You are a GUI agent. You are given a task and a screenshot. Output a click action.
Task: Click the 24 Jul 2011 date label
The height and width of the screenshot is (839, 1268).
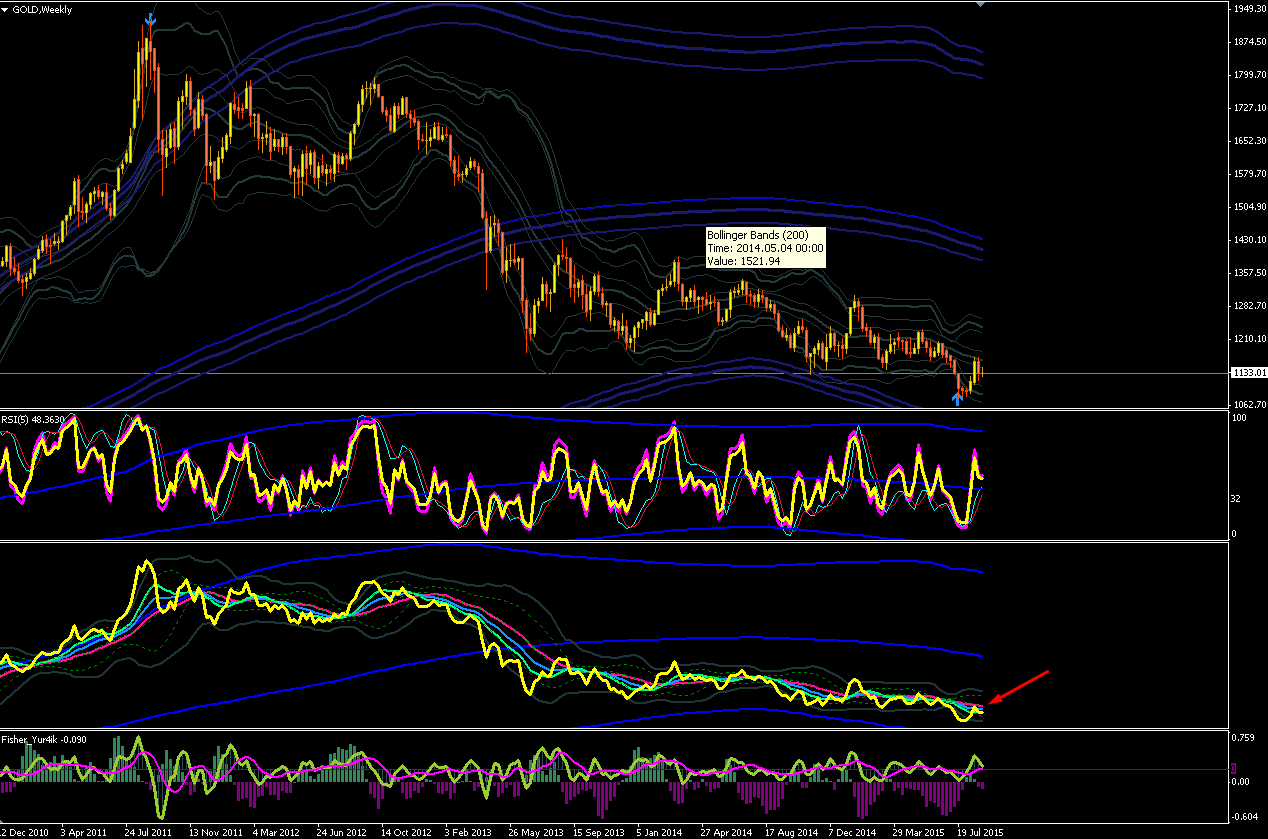[x=149, y=832]
